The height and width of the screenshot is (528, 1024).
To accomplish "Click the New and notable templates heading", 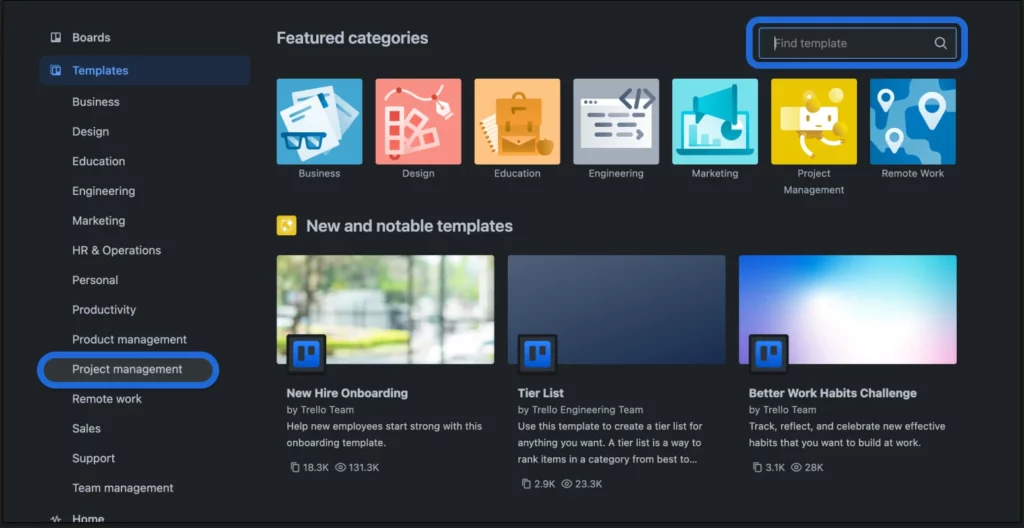I will click(409, 226).
